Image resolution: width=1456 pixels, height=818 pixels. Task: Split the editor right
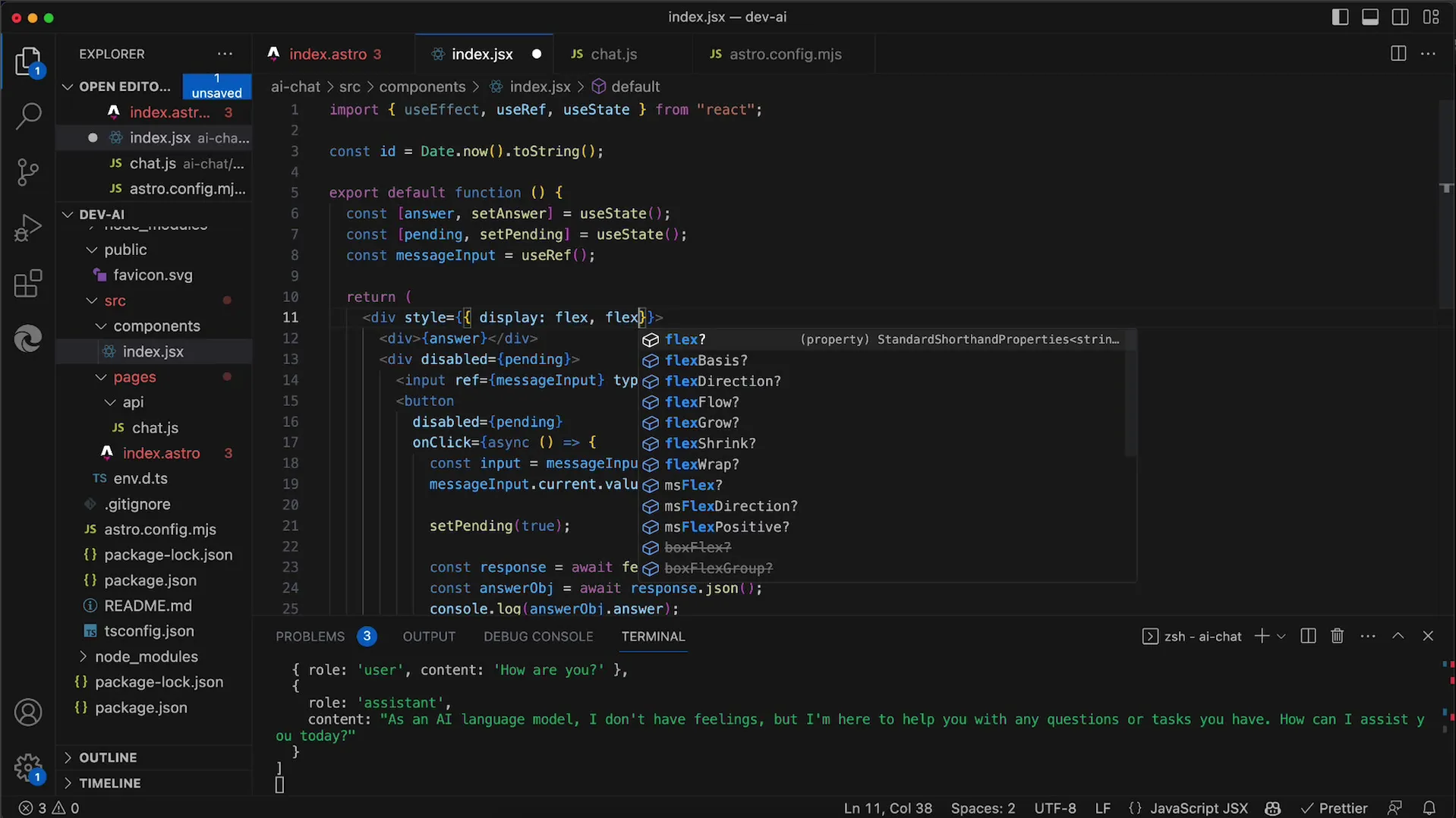[x=1398, y=54]
